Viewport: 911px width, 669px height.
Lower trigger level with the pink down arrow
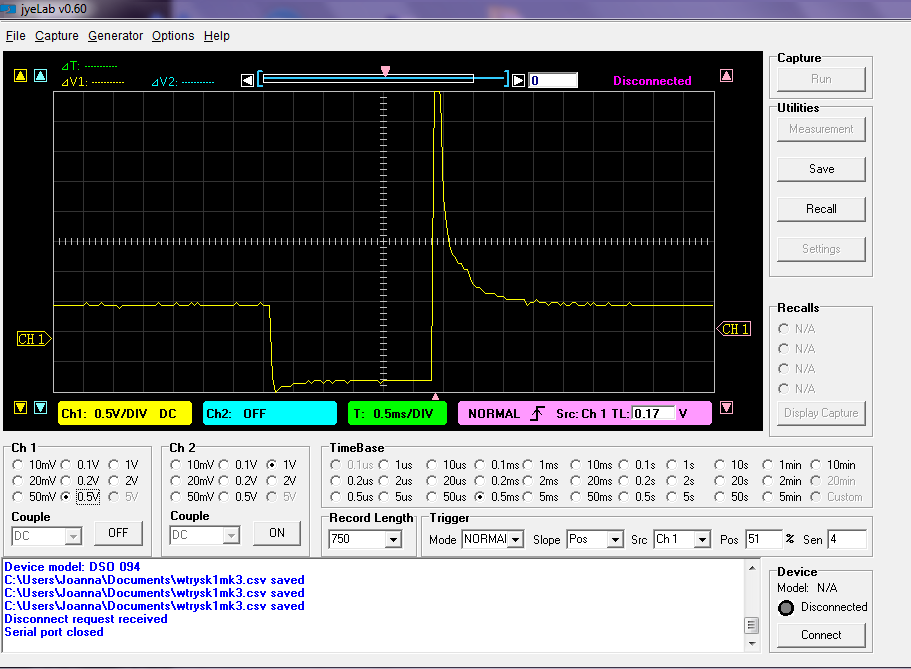pos(727,407)
